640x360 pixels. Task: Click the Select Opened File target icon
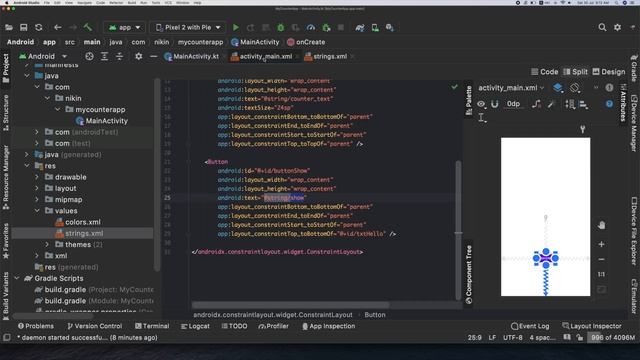(x=89, y=56)
